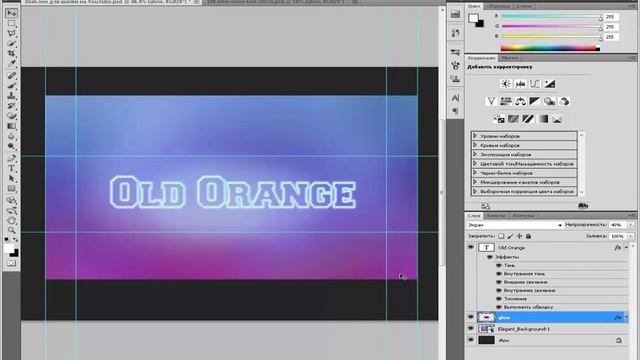This screenshot has height=360, width=640.
Task: Add a Color Balance adjustment
Action: tap(520, 101)
